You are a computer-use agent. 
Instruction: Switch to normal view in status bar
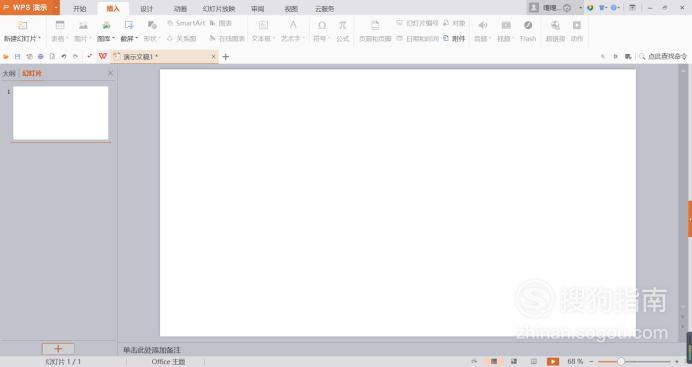494,361
